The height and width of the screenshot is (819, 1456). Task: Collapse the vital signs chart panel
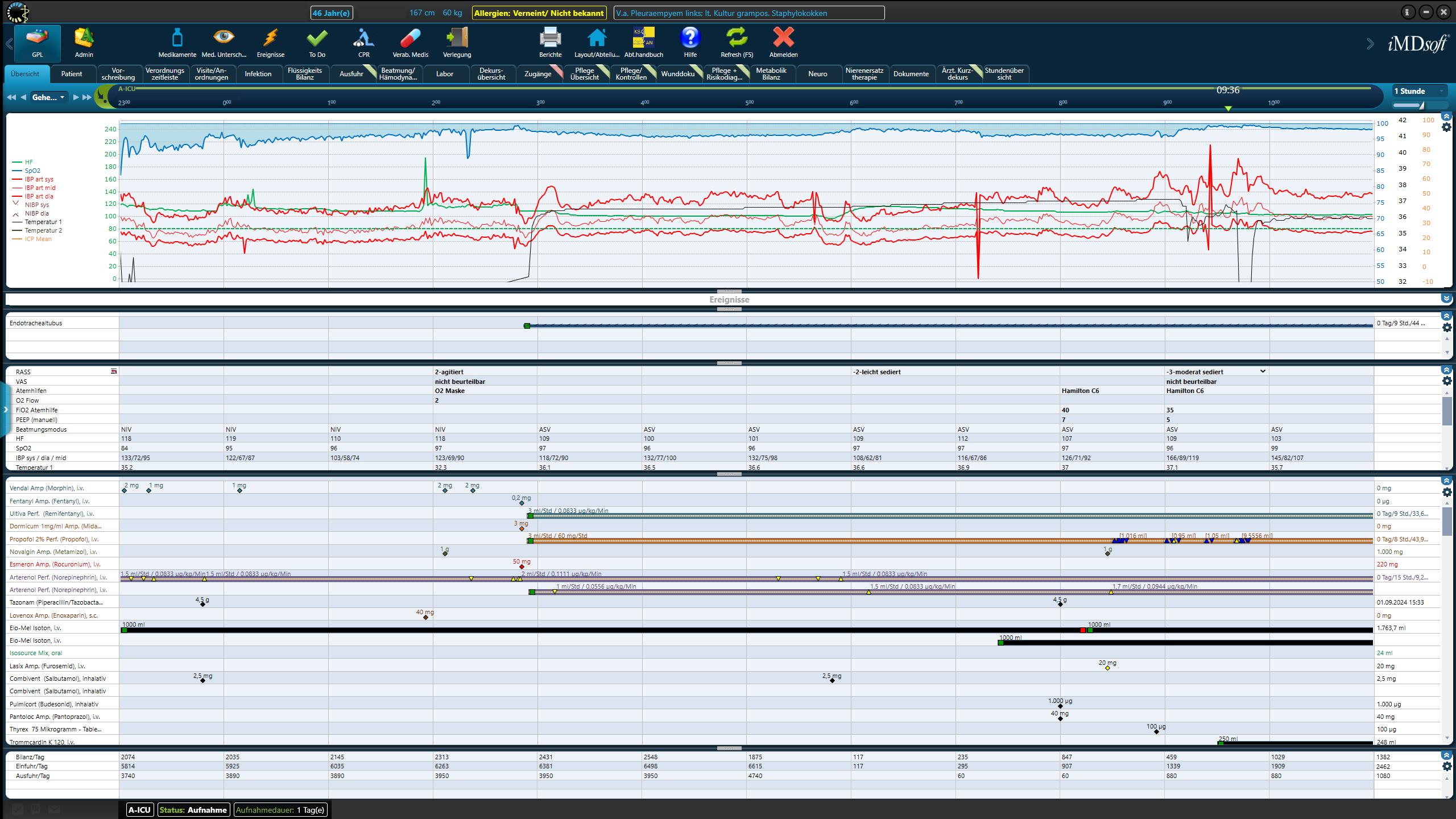(x=1446, y=117)
